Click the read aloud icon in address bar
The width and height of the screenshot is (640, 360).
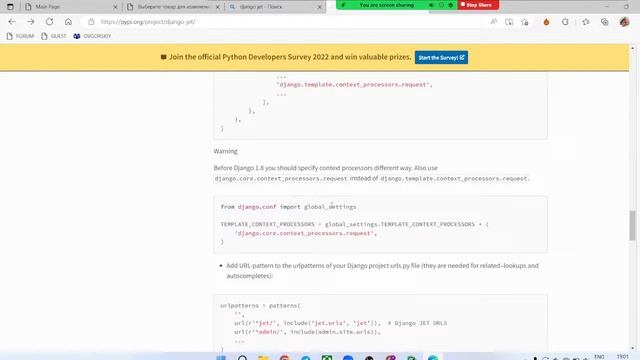[493, 22]
